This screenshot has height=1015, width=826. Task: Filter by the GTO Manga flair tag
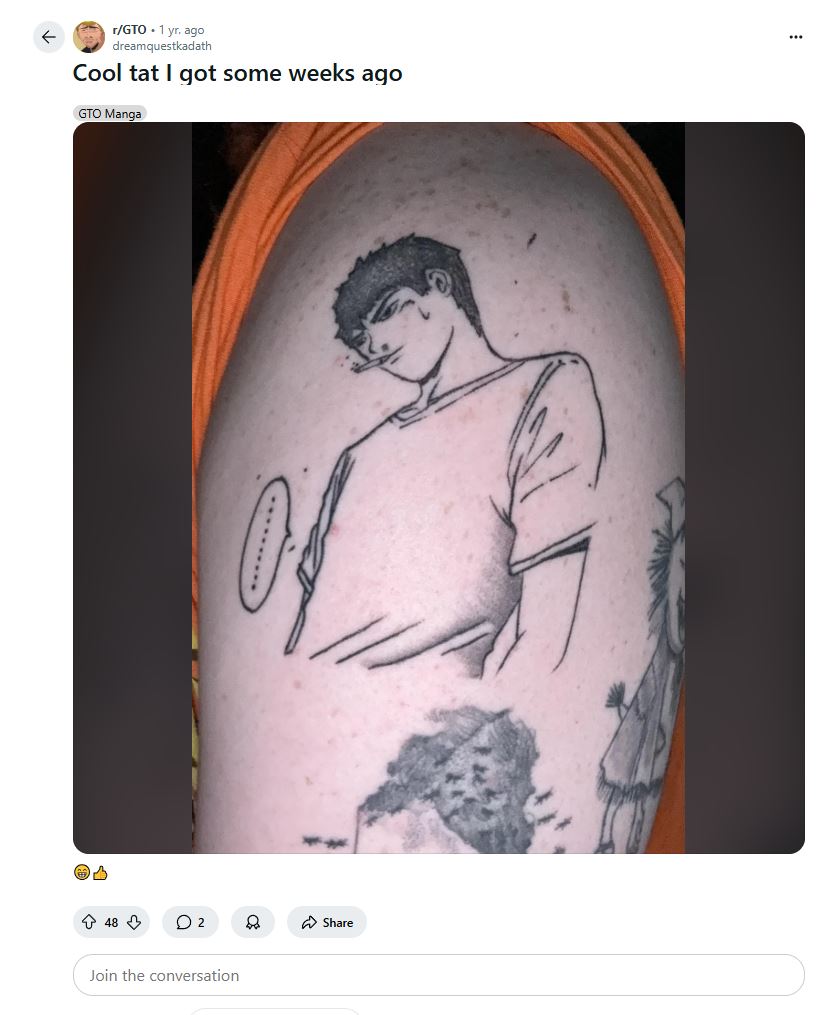[x=109, y=113]
